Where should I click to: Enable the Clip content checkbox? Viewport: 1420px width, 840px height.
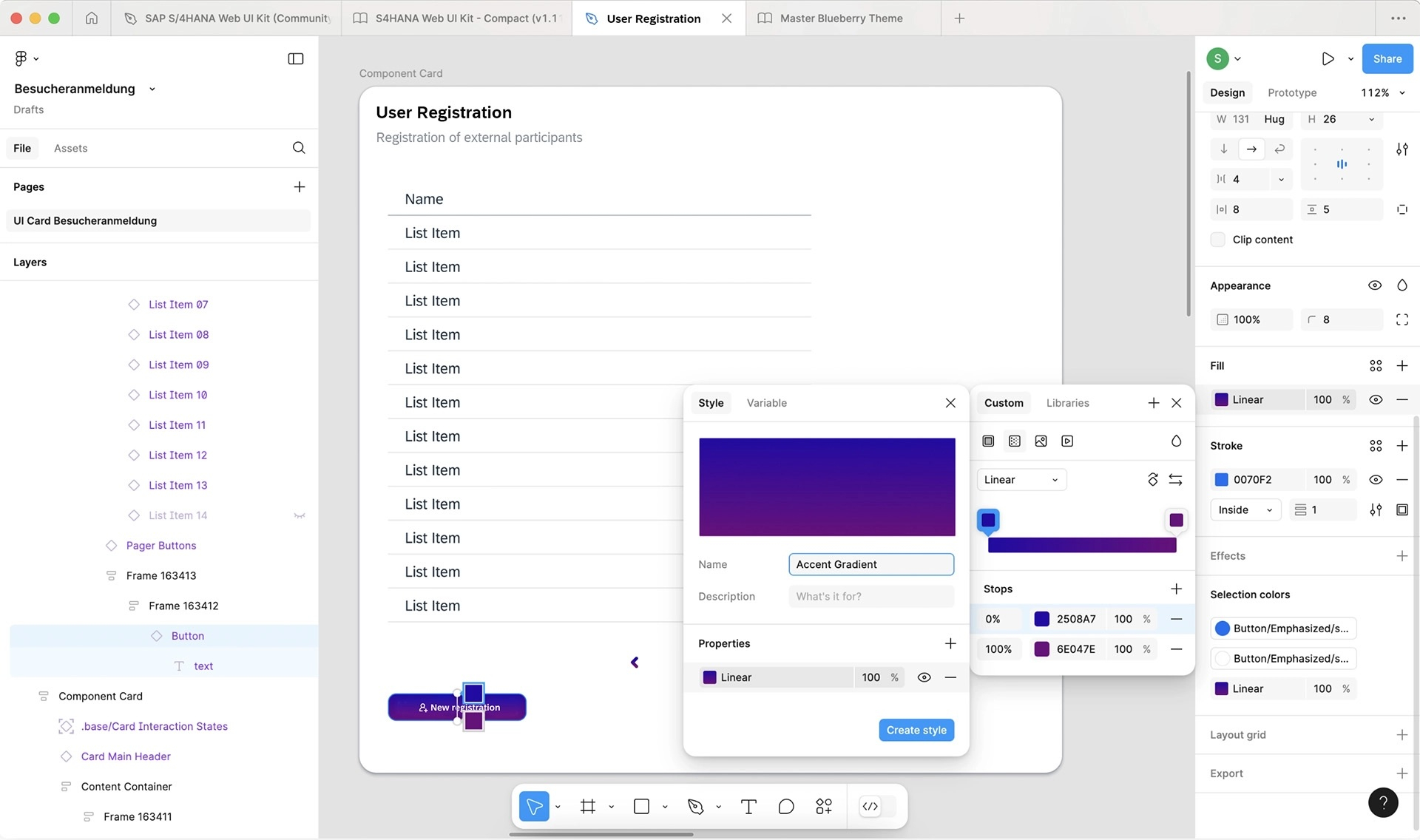(x=1217, y=240)
